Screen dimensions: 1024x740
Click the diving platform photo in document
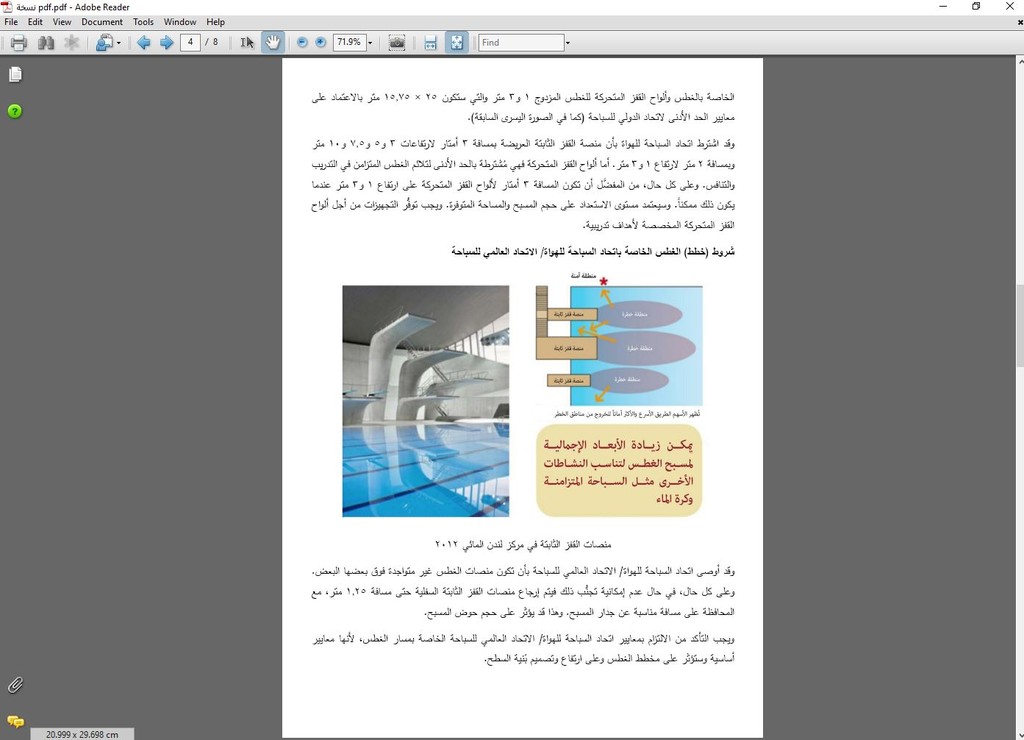tap(426, 401)
